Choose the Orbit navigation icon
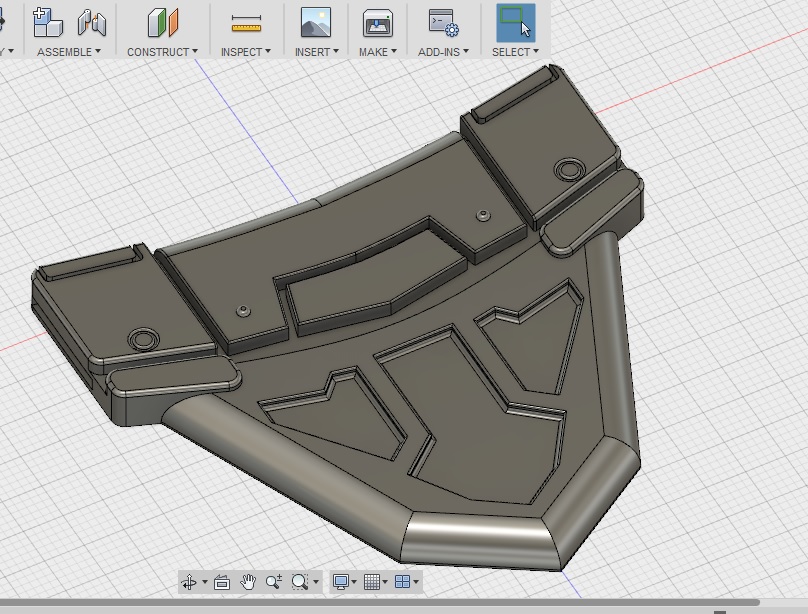808x614 pixels. (189, 582)
